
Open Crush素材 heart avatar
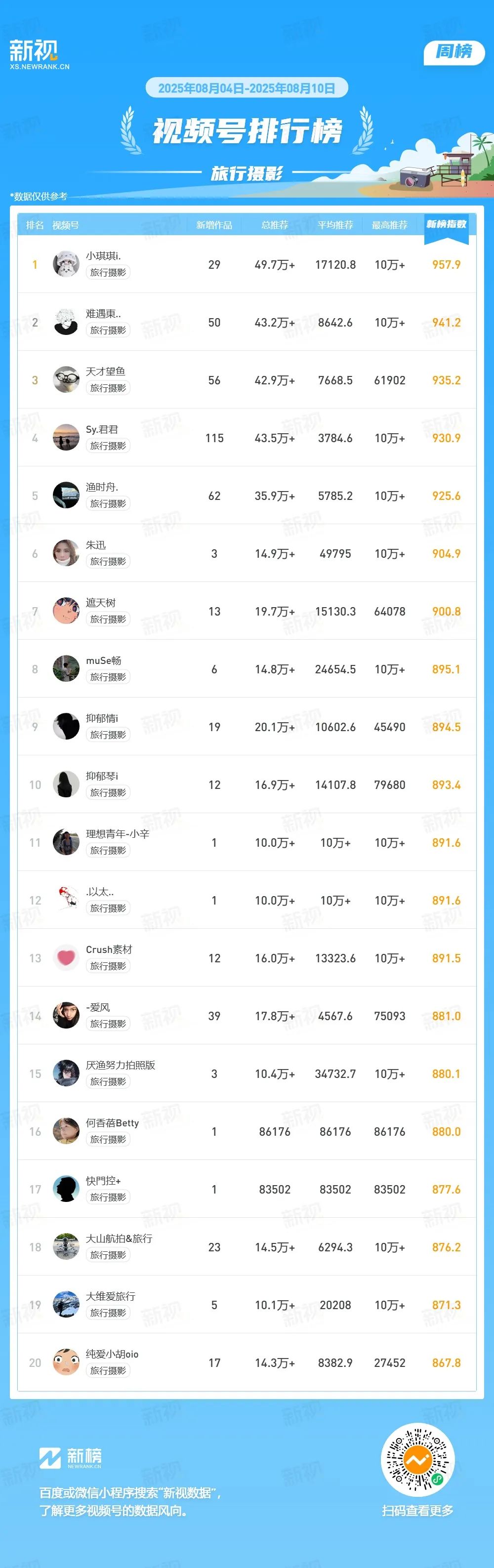coord(66,958)
